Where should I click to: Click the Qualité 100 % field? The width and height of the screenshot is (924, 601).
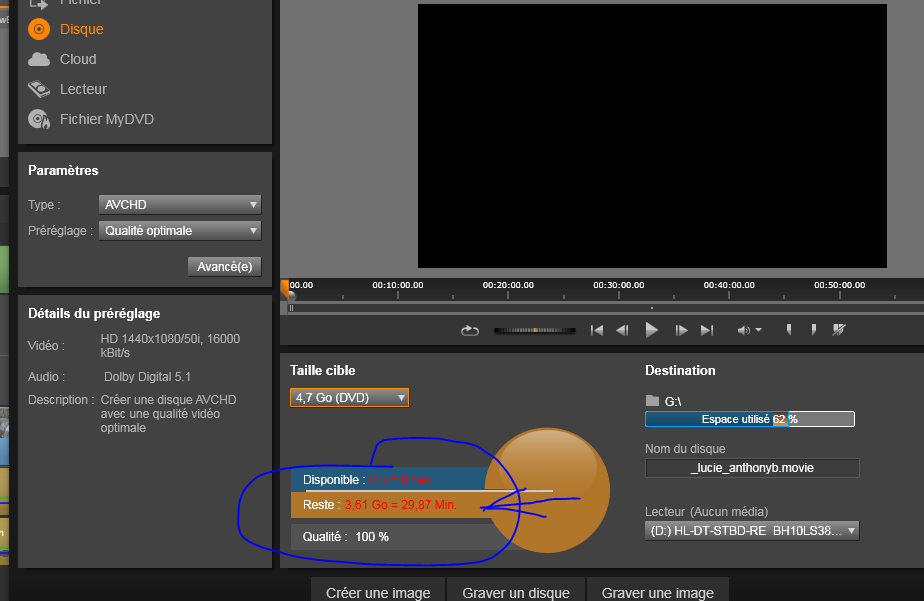[392, 537]
